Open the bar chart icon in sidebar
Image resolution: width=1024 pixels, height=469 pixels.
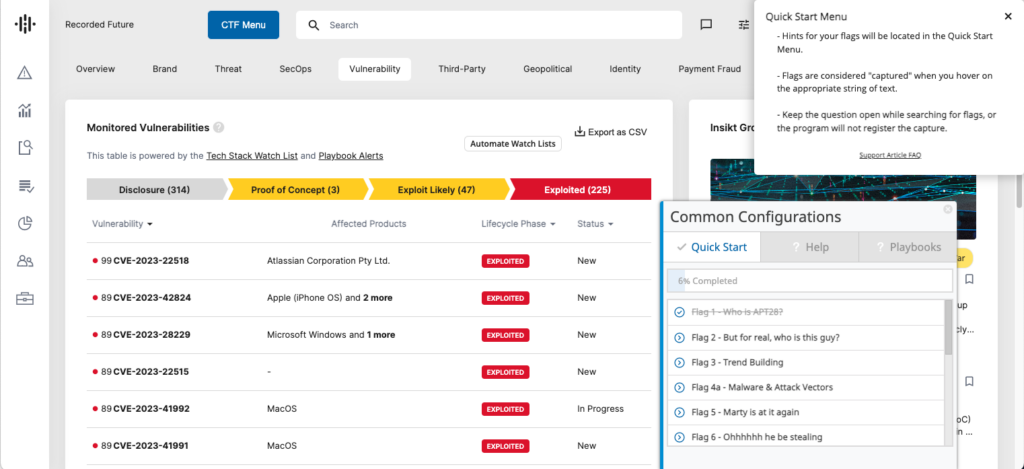[25, 110]
